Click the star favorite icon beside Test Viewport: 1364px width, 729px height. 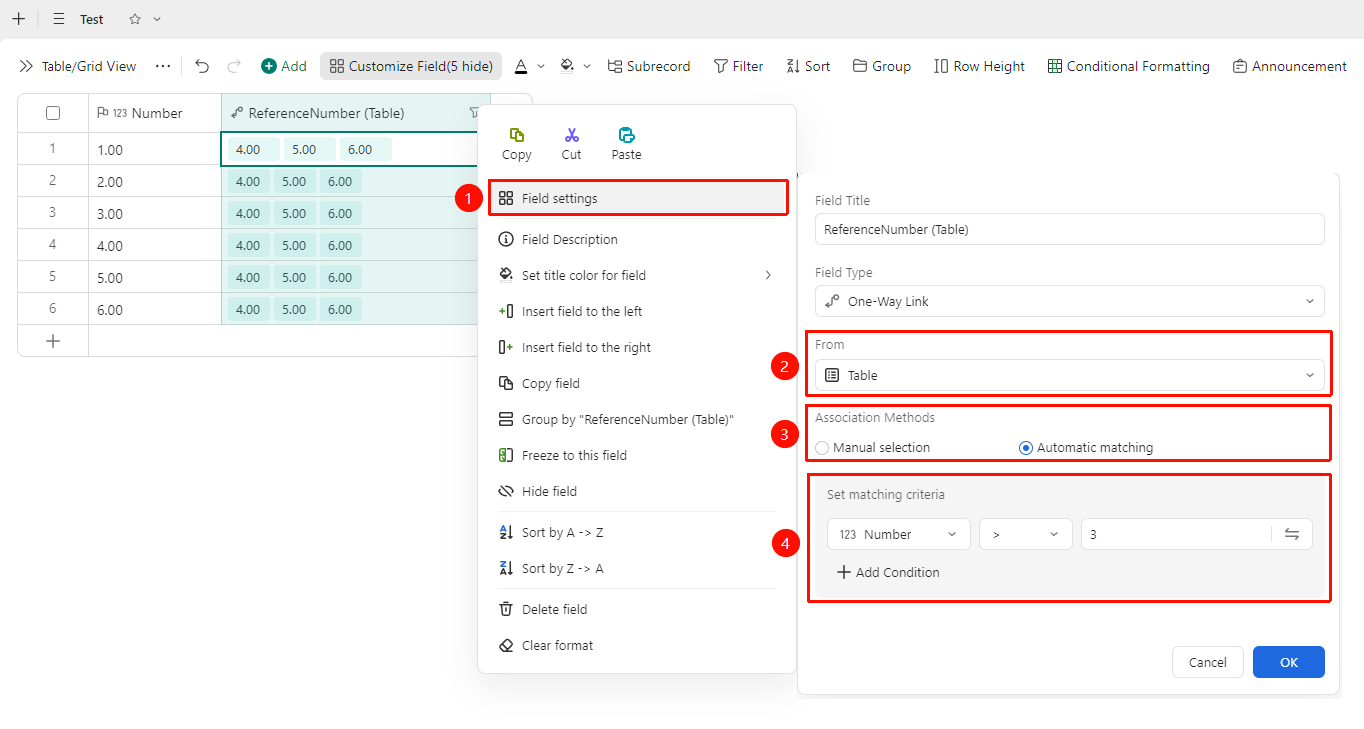point(135,19)
